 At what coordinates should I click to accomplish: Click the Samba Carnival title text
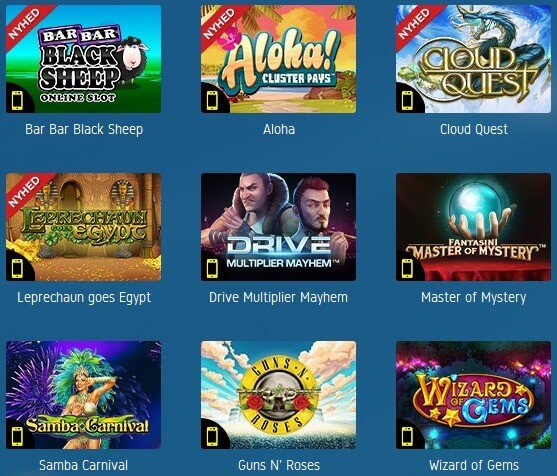(83, 465)
